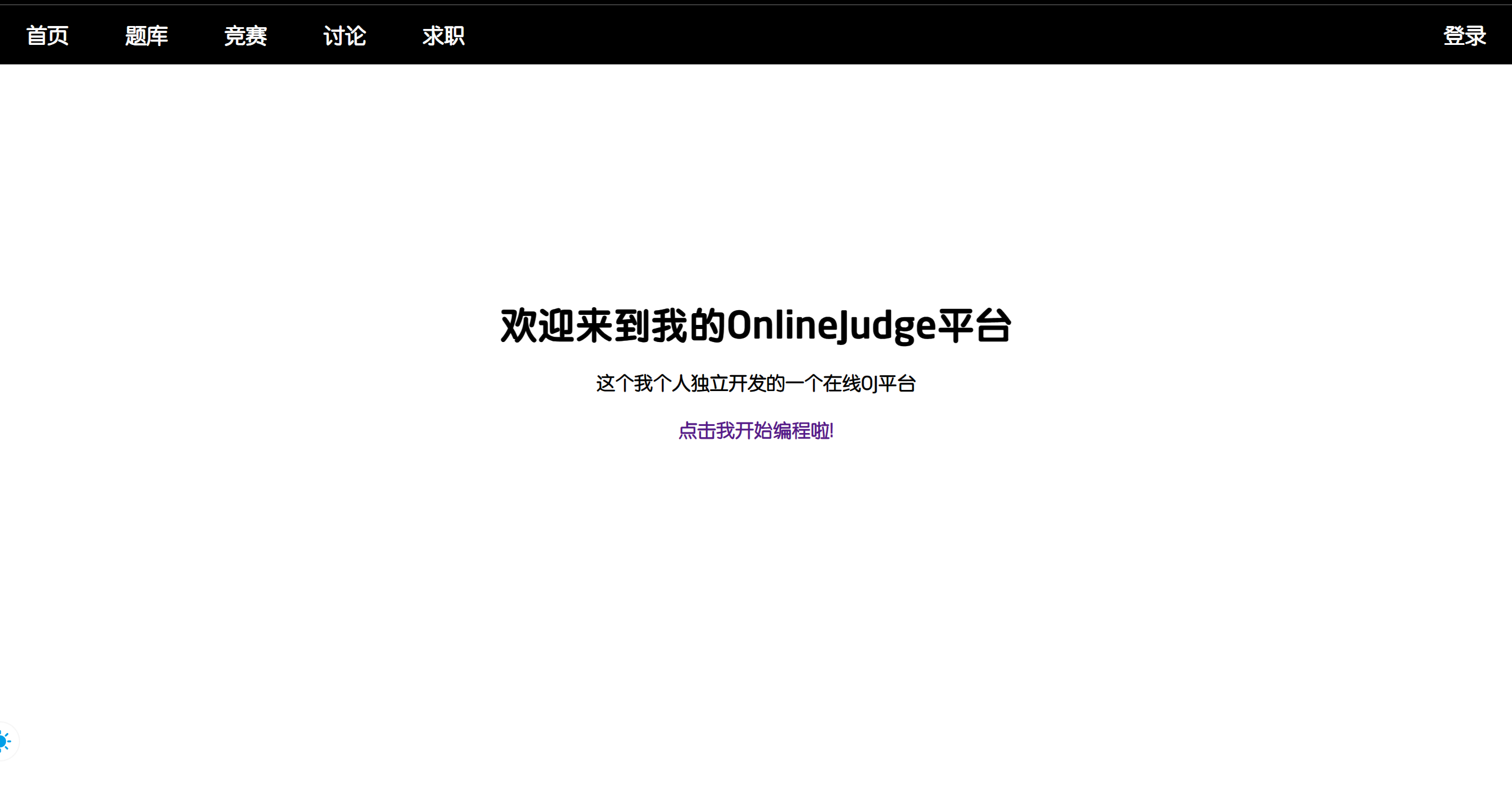1512x791 pixels.
Task: Visit the 讨论 discussion section
Action: point(345,36)
